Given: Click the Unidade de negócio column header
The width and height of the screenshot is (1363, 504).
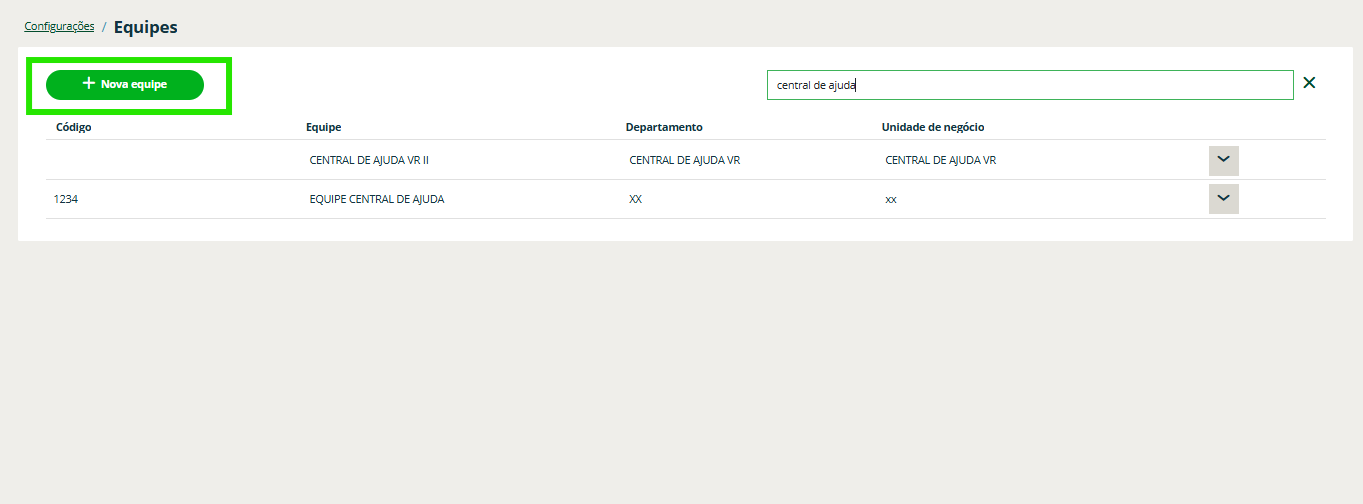Looking at the screenshot, I should (933, 127).
